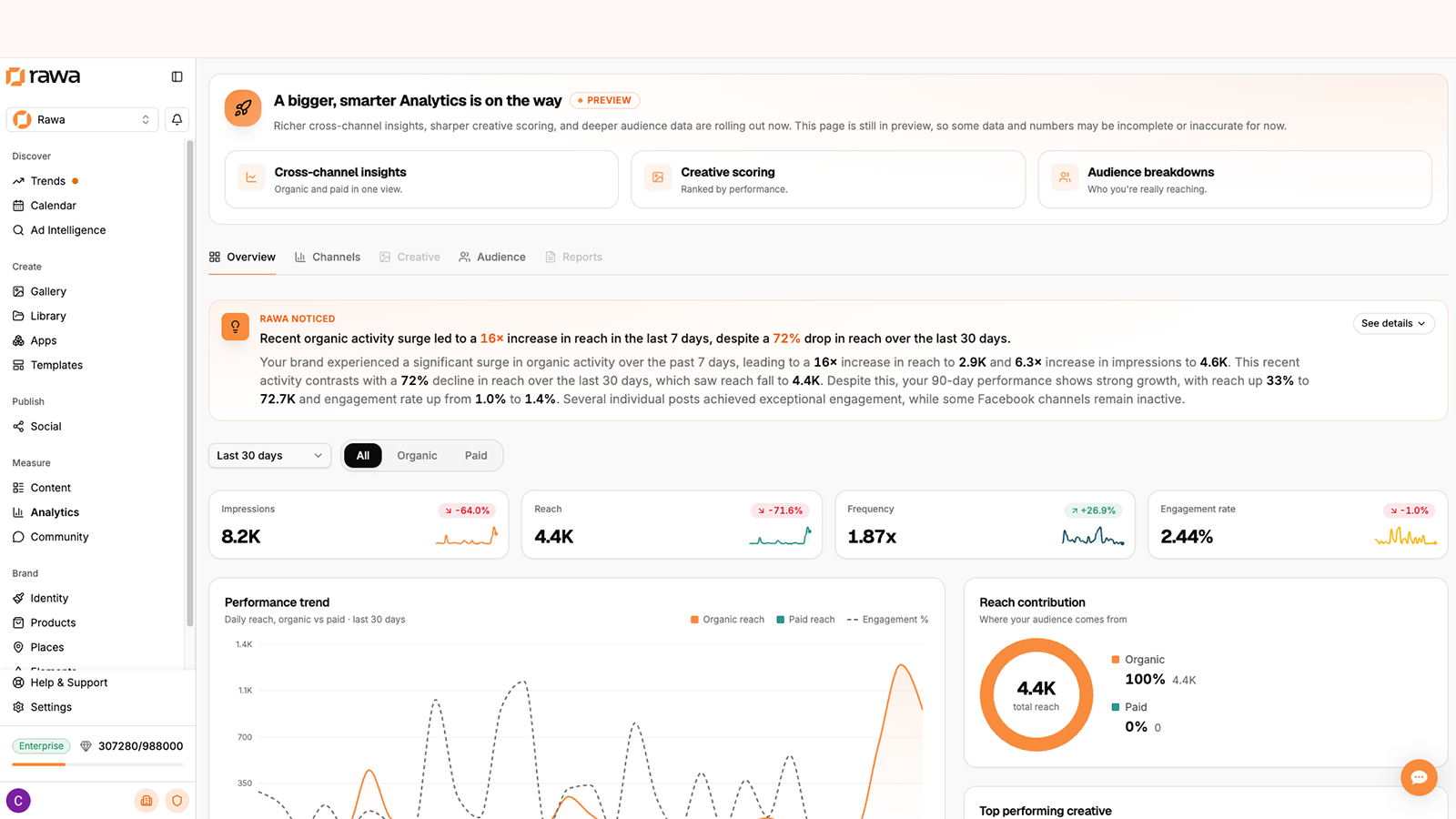Switch filter to Organic
Viewport: 1456px width, 819px height.
417,456
